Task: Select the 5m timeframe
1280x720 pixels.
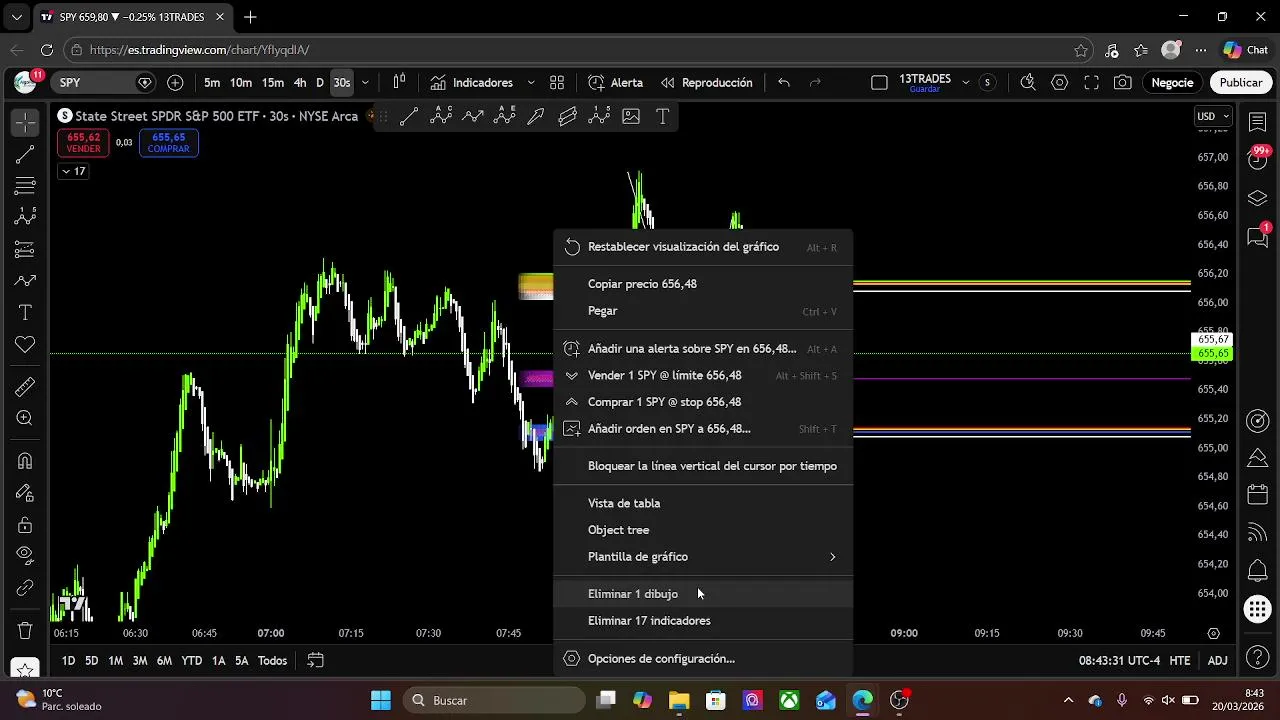Action: click(x=212, y=83)
